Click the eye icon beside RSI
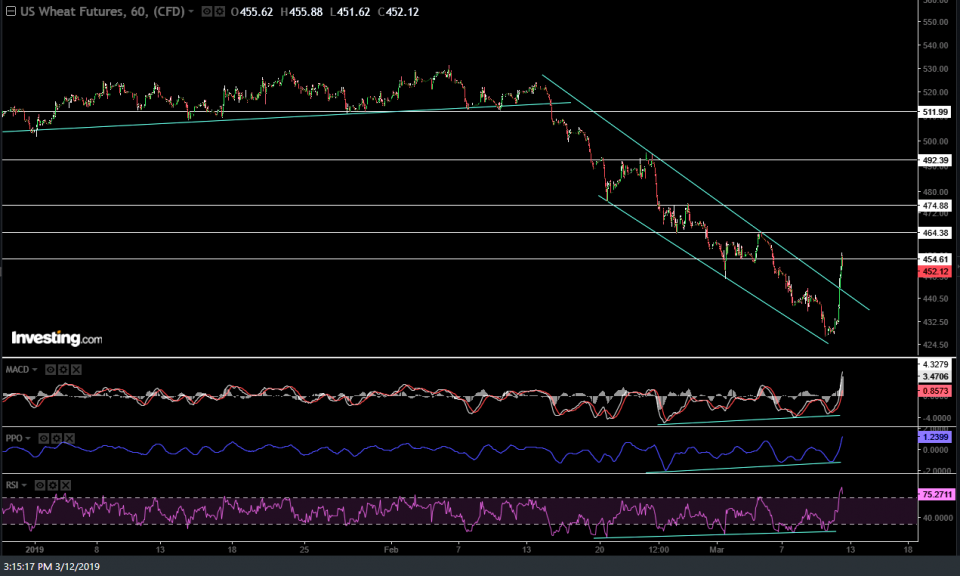960x576 pixels. point(41,485)
